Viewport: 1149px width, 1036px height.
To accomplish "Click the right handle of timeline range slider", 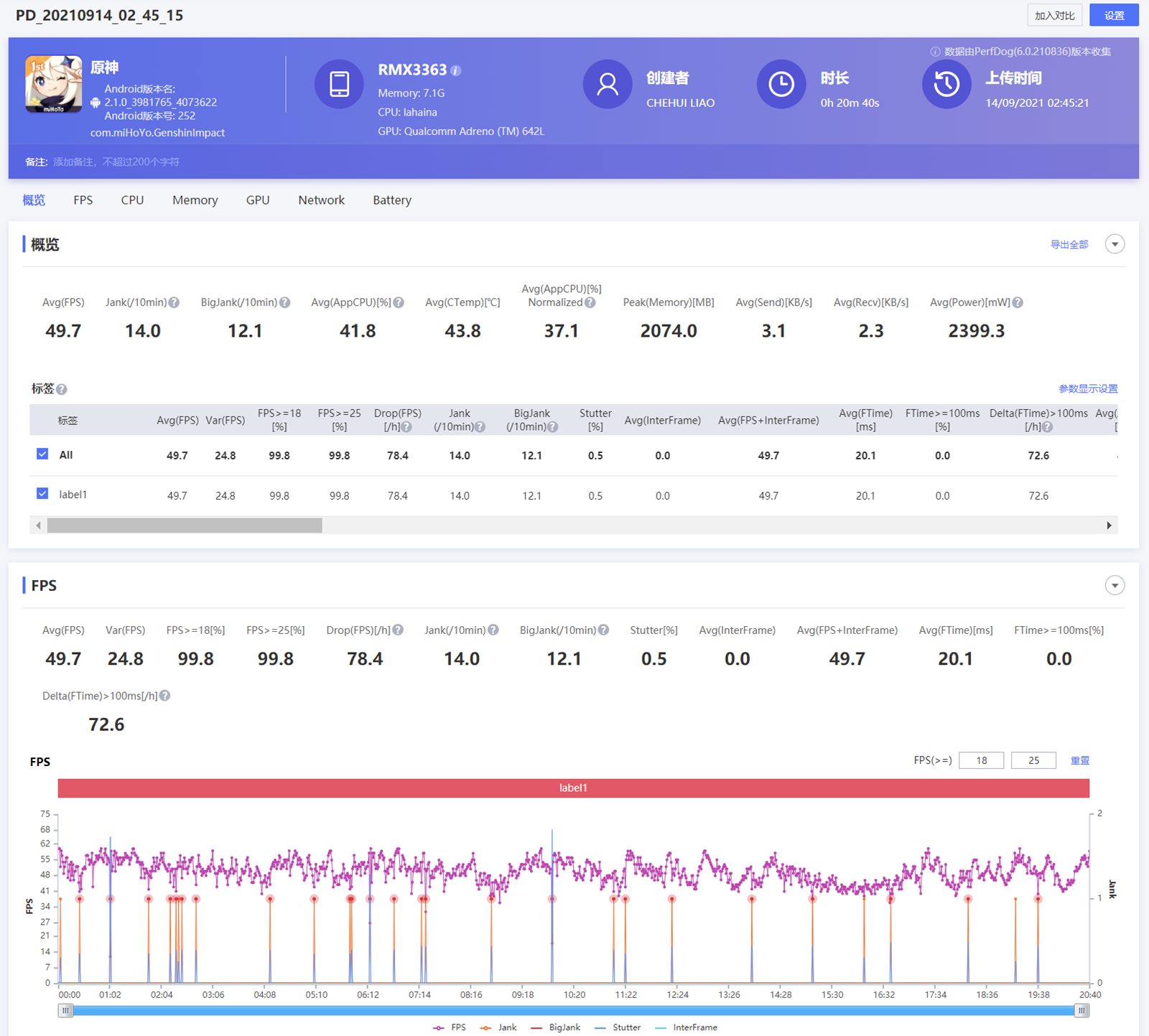I will (1081, 1010).
